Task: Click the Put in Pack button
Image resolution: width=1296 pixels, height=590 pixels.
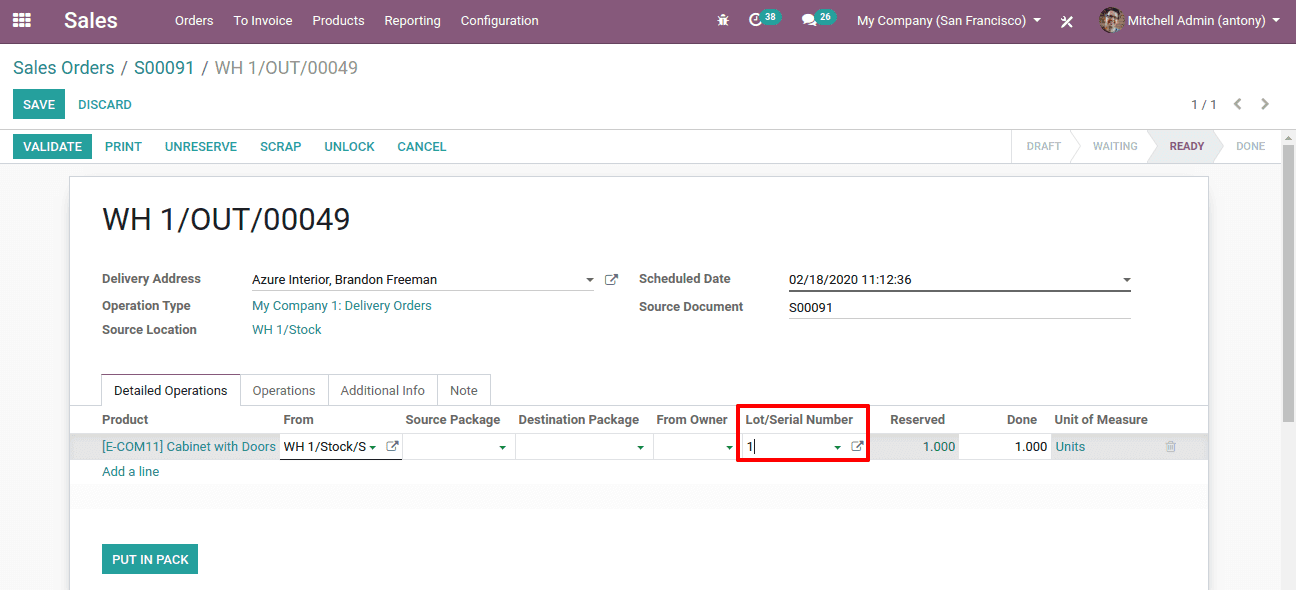Action: [x=150, y=559]
